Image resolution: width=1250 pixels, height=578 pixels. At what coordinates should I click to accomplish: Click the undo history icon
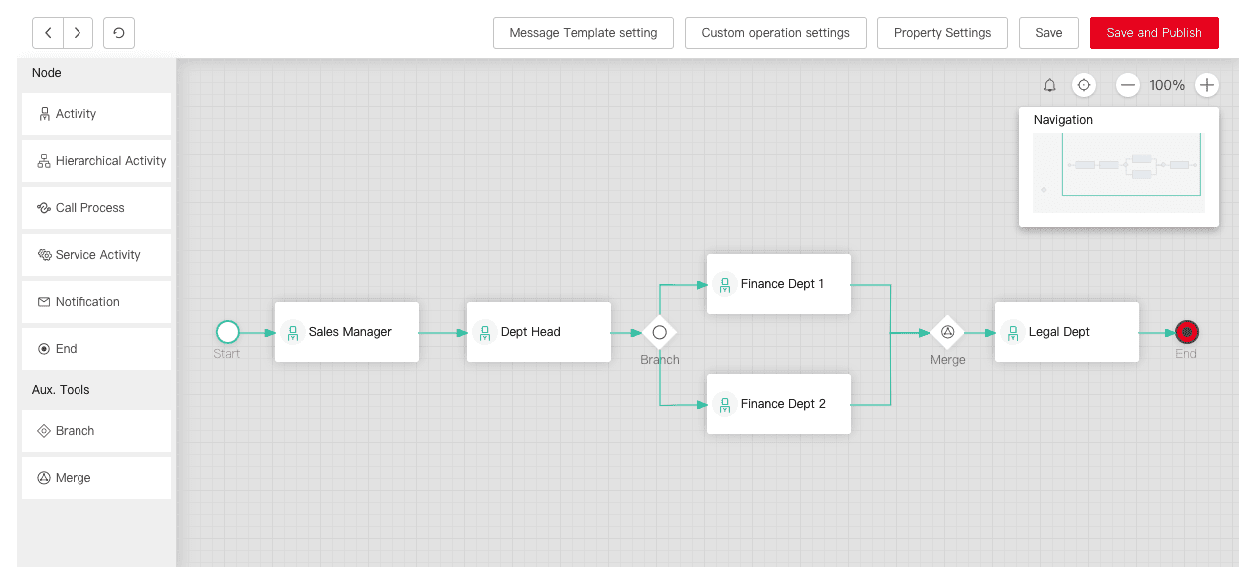118,33
